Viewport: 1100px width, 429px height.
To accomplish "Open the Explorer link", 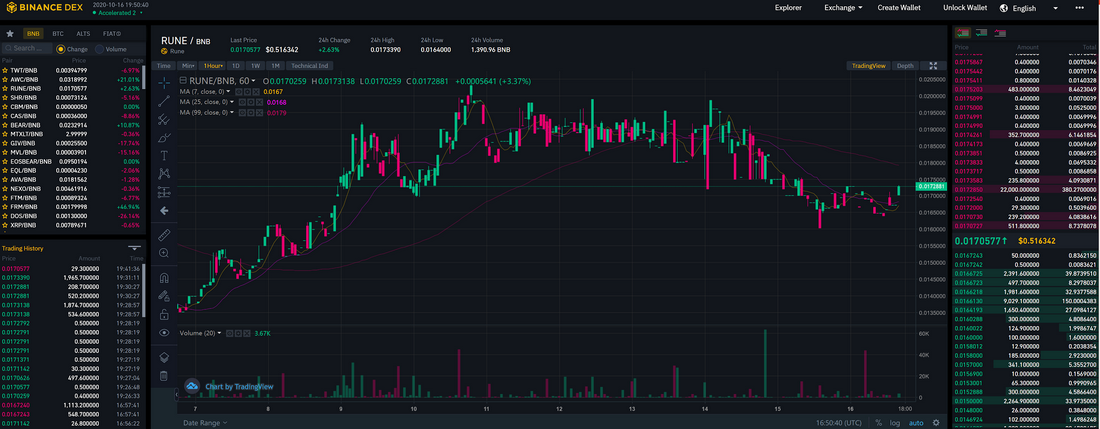I will coord(789,8).
